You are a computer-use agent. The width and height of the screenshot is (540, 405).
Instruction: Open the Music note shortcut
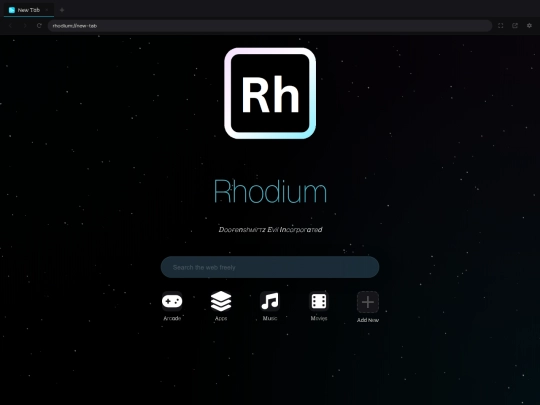click(x=270, y=301)
